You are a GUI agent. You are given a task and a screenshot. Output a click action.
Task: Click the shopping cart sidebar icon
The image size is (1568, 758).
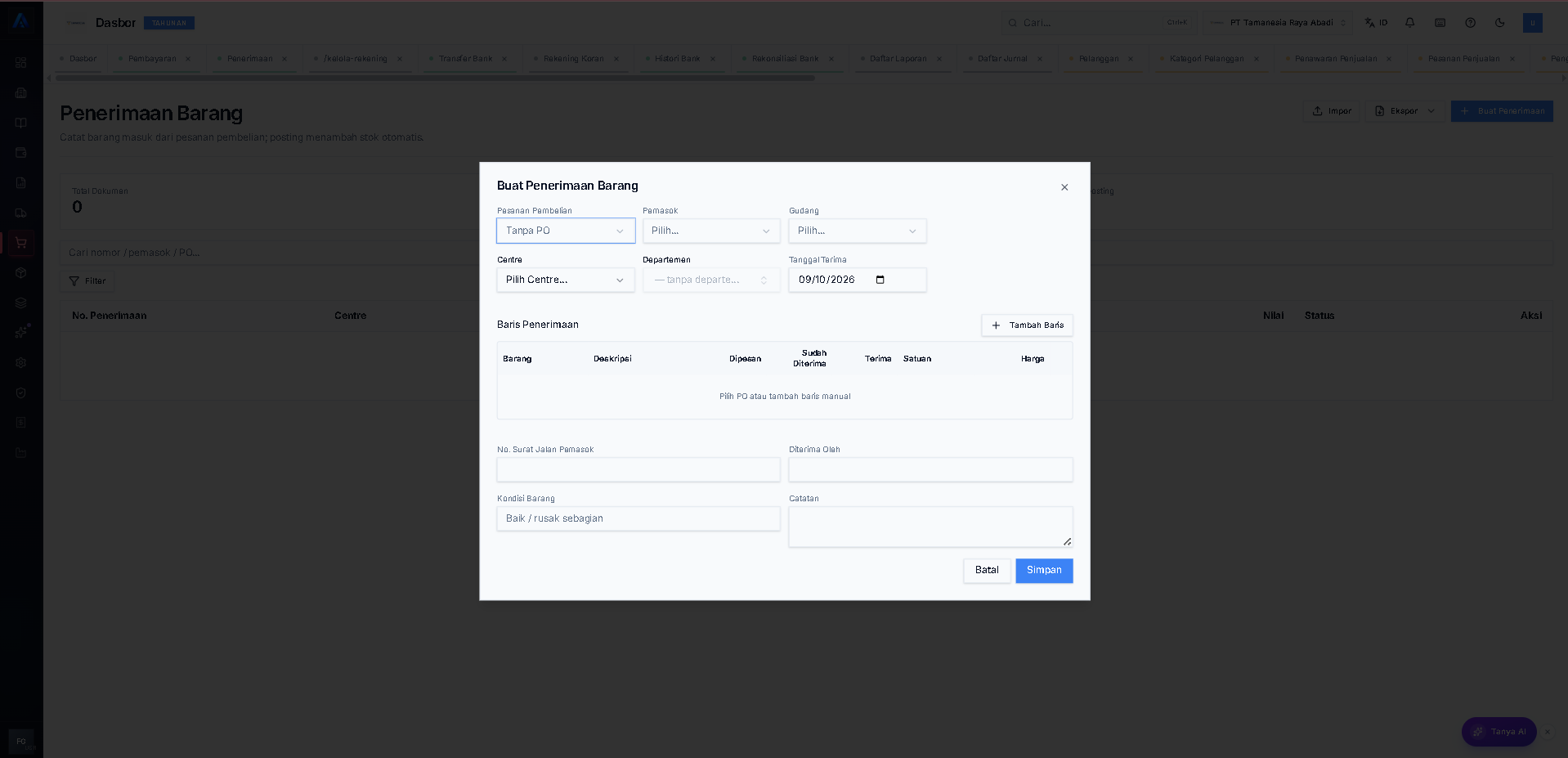[21, 243]
